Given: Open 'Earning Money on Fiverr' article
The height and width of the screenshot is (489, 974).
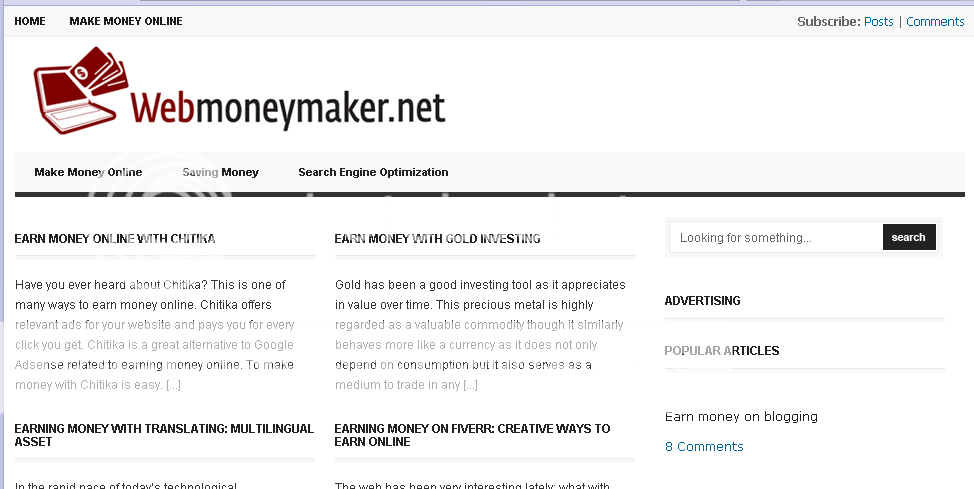Looking at the screenshot, I should click(x=472, y=435).
